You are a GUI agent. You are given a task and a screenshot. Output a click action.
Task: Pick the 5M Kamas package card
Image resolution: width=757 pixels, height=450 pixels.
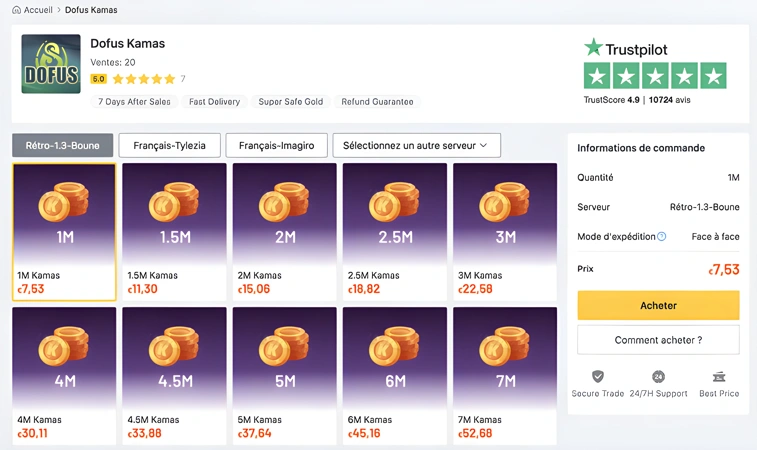284,376
